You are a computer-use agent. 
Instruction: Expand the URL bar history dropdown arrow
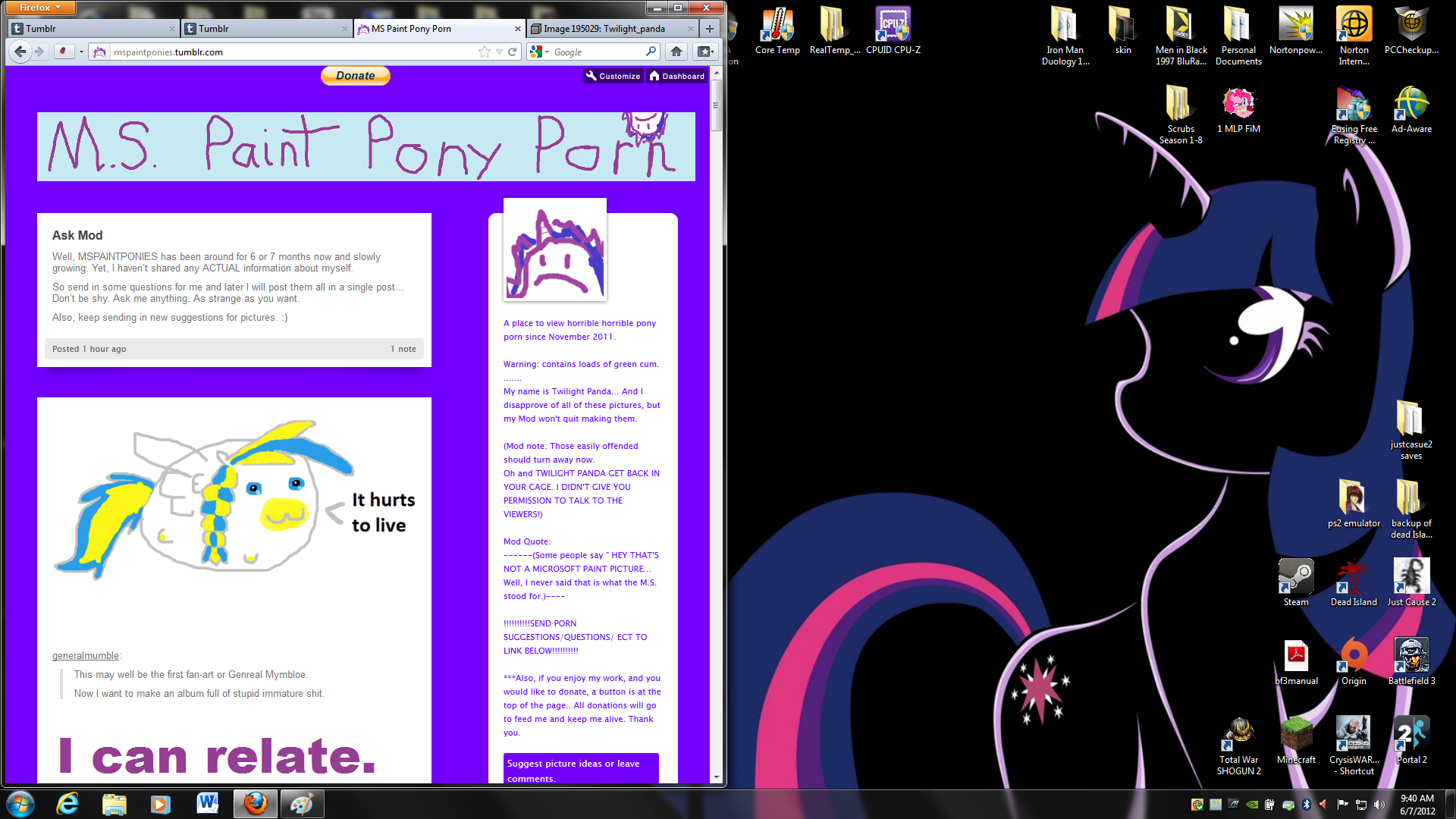pos(499,52)
